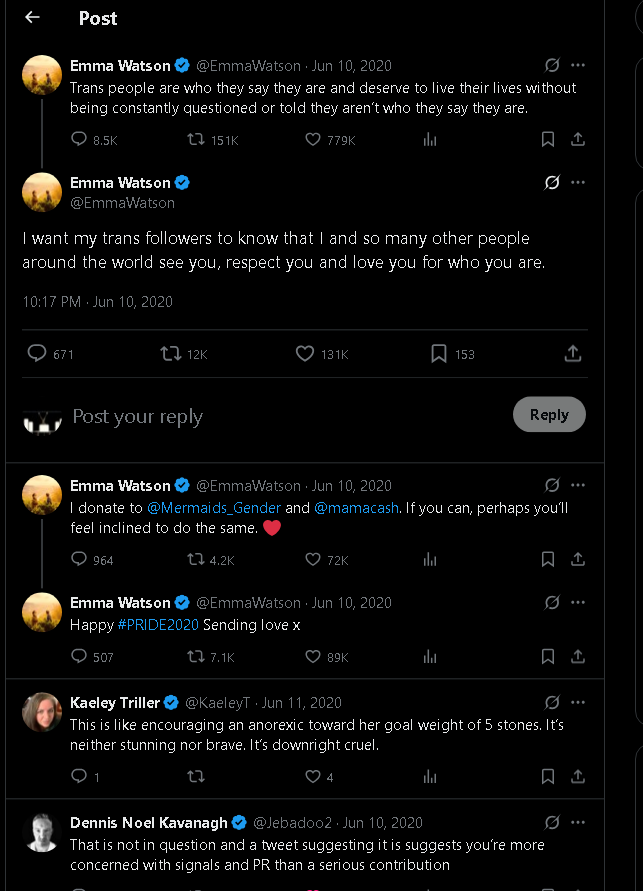643x891 pixels.
Task: Like the first tweet with 779K likes
Action: pos(313,140)
